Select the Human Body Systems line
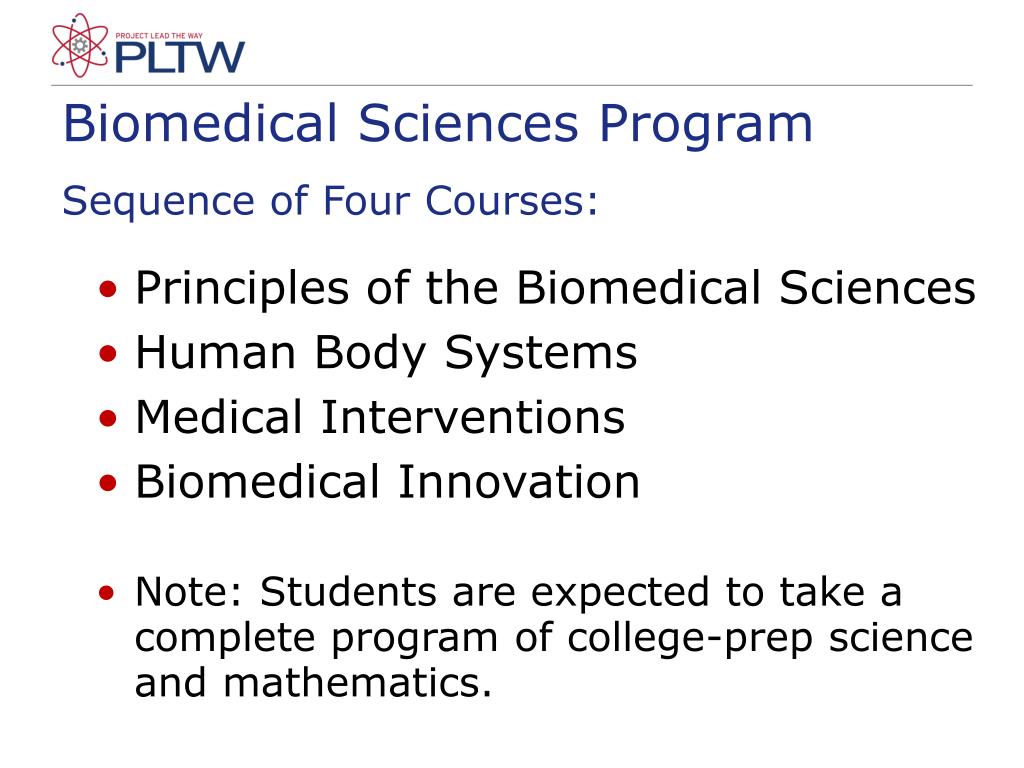 [x=386, y=353]
